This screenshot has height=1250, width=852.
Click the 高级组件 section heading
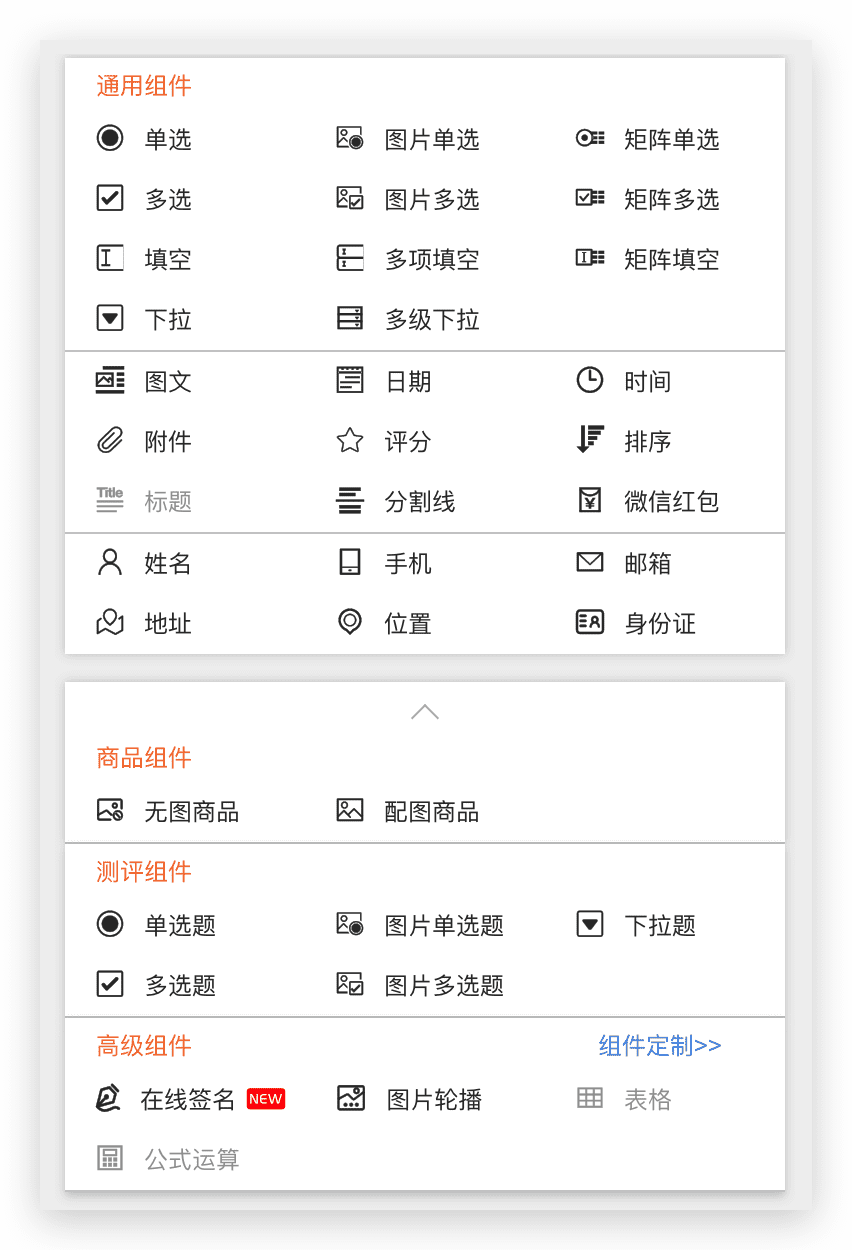point(144,1045)
